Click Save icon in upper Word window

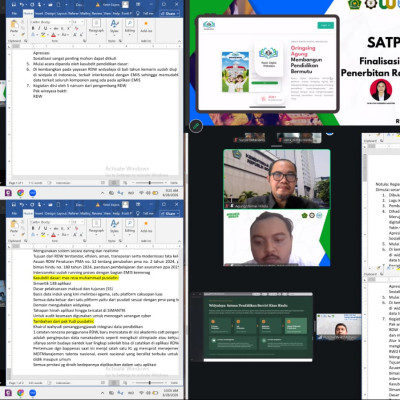[14, 5]
